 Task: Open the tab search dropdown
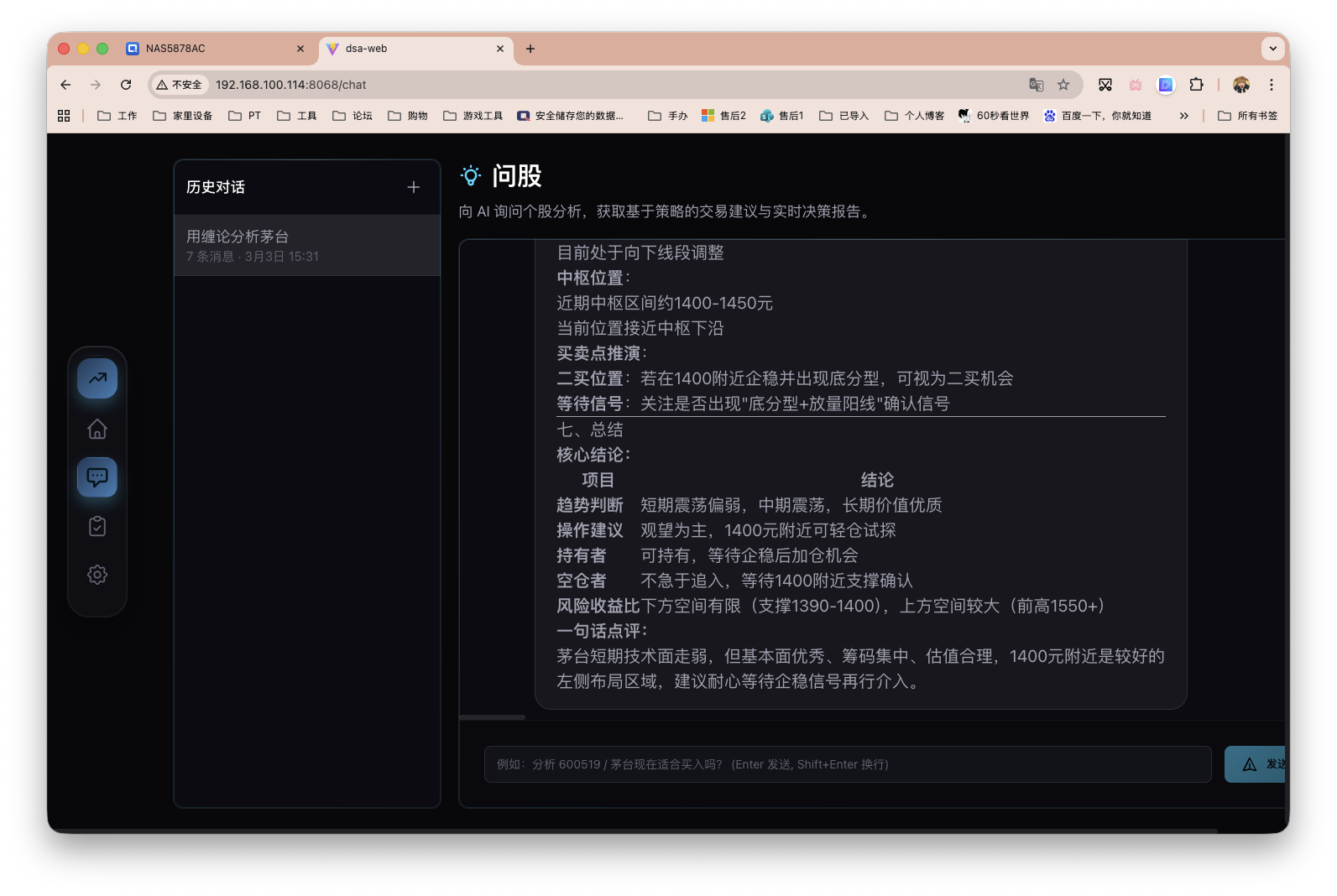point(1273,49)
